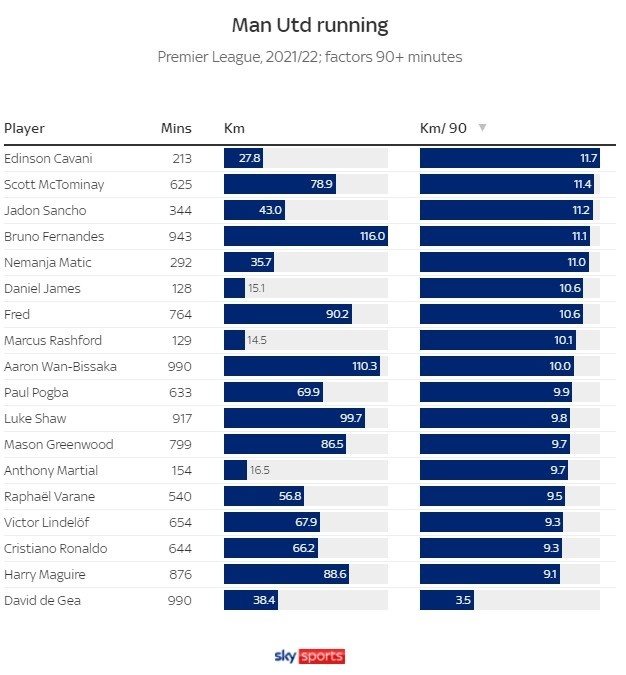Viewport: 626px width, 675px height.
Task: Click Bruno Fernandes' 116.0 Km bar
Action: pos(306,236)
